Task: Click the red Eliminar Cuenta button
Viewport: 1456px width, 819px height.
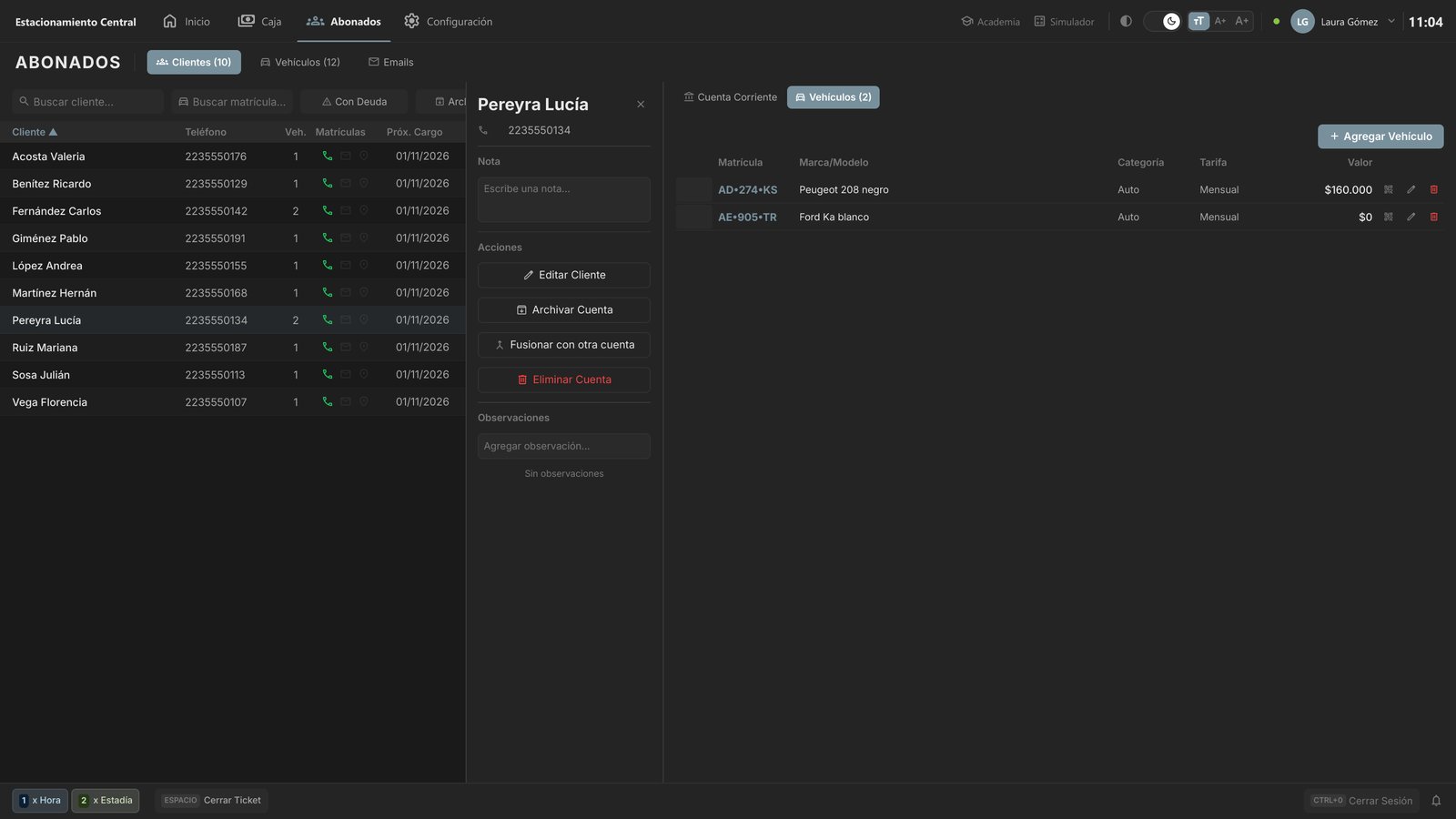Action: [x=564, y=379]
